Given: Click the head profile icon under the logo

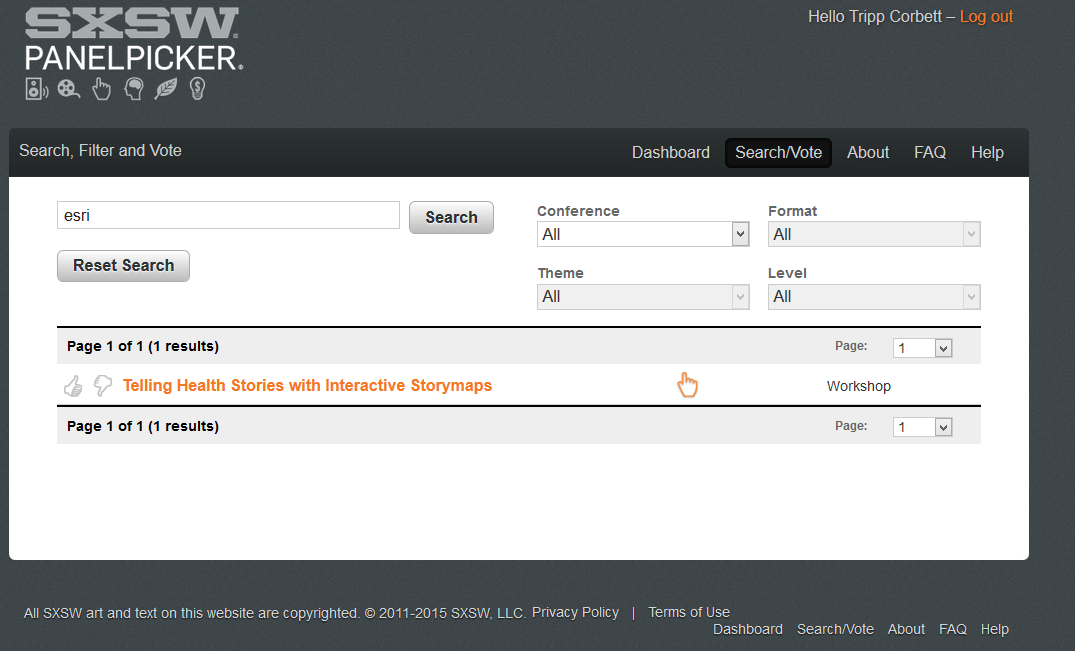Looking at the screenshot, I should pyautogui.click(x=134, y=89).
